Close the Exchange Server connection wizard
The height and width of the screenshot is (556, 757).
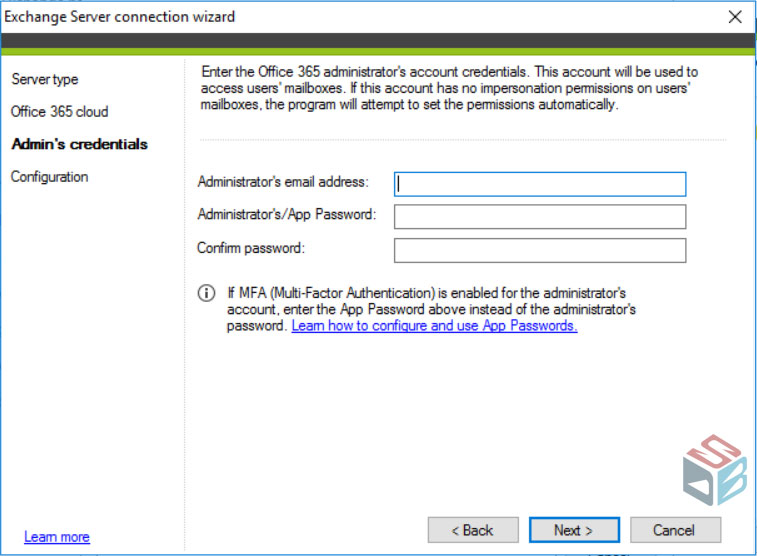pos(735,17)
